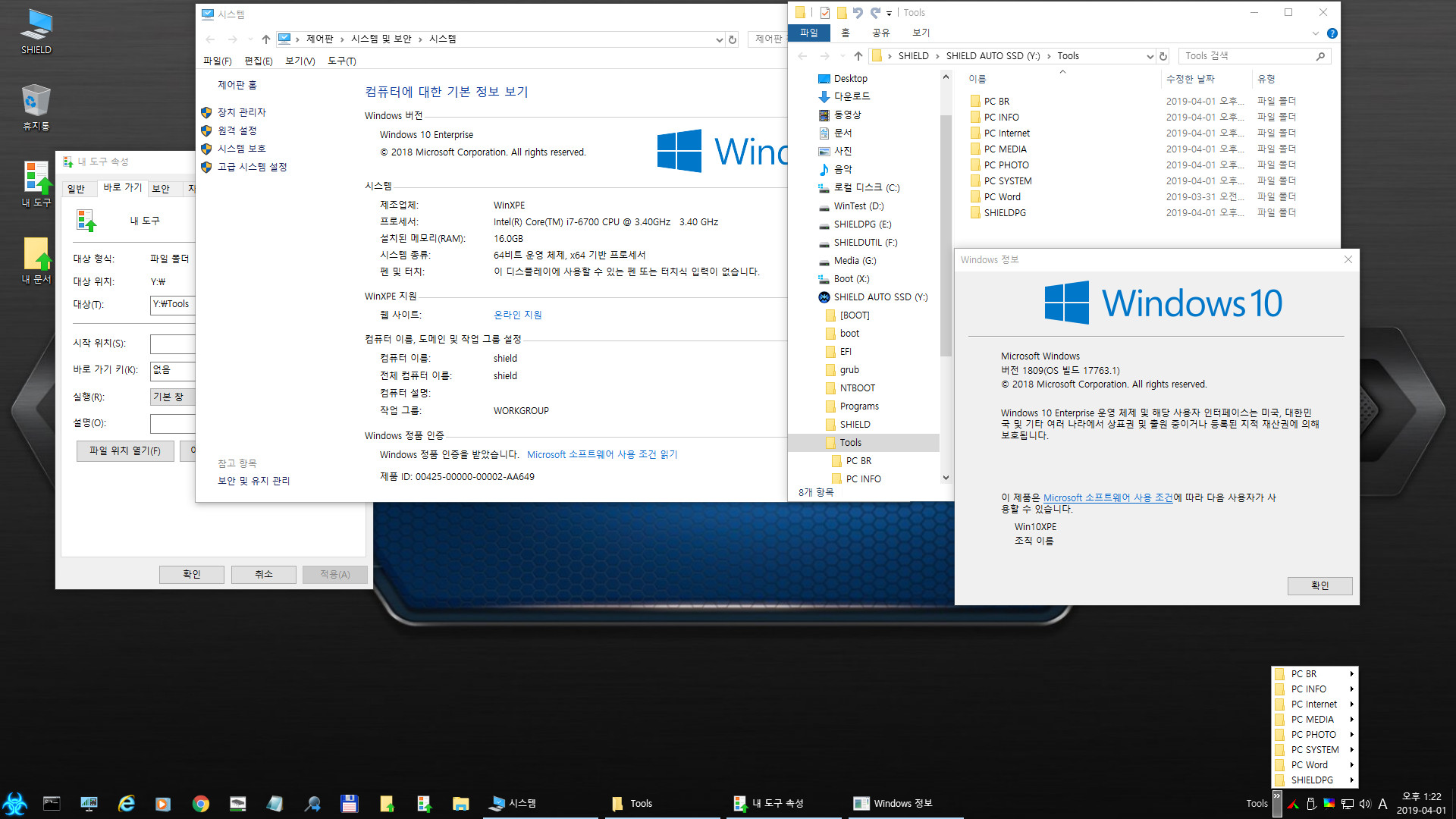Expand PC SYSTEM submenu in Tools popup
The width and height of the screenshot is (1456, 819).
pos(1351,750)
